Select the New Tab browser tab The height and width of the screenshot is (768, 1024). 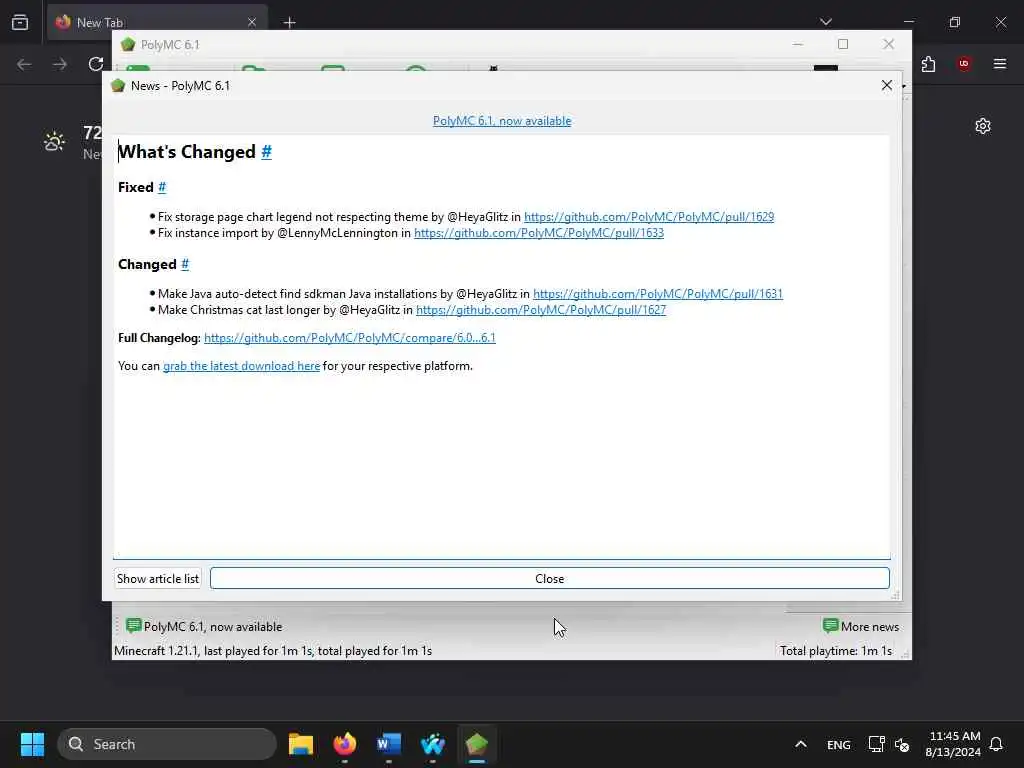pyautogui.click(x=157, y=23)
